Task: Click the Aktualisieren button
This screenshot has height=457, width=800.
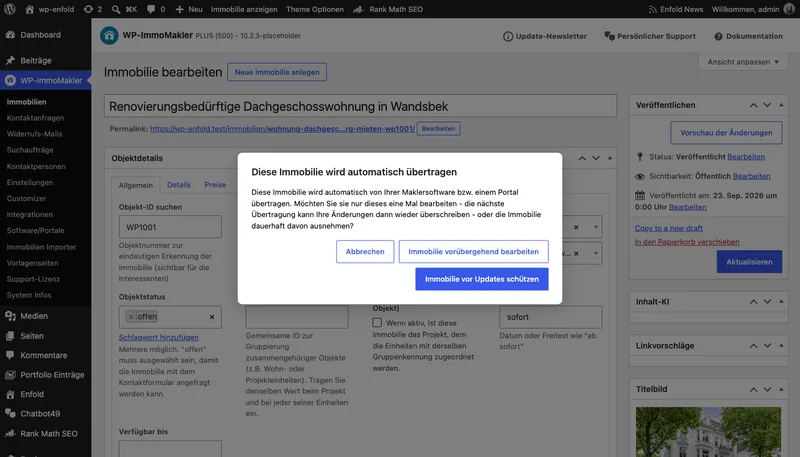Action: tap(749, 262)
